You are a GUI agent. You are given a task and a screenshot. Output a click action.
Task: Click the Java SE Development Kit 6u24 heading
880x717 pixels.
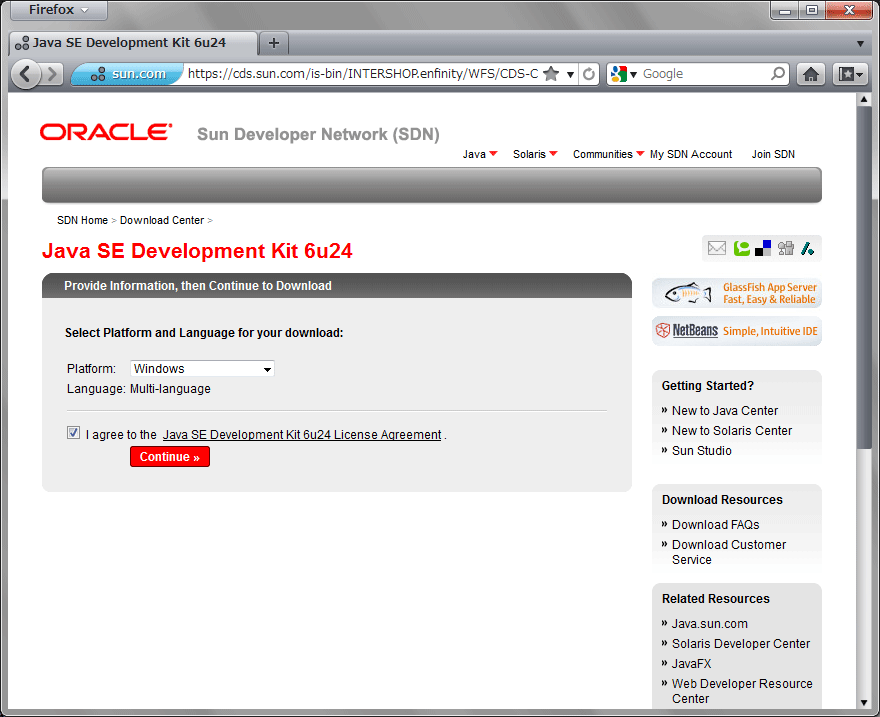(x=197, y=251)
